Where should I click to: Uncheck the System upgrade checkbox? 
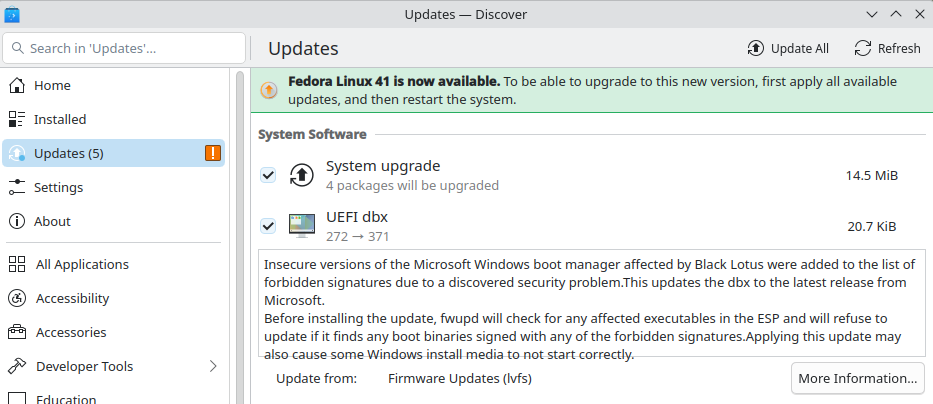click(x=268, y=175)
